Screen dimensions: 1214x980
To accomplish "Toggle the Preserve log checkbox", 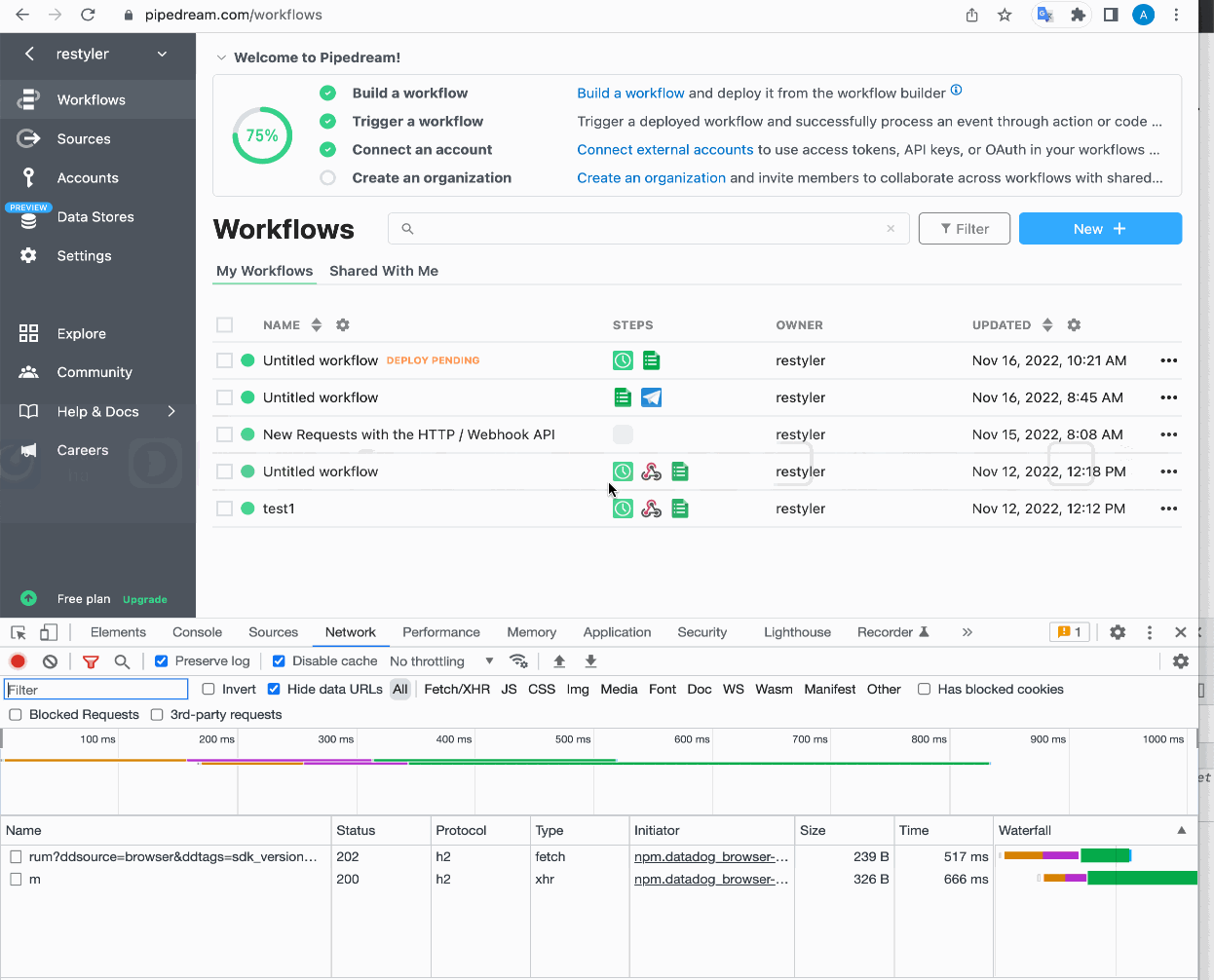I will click(162, 660).
